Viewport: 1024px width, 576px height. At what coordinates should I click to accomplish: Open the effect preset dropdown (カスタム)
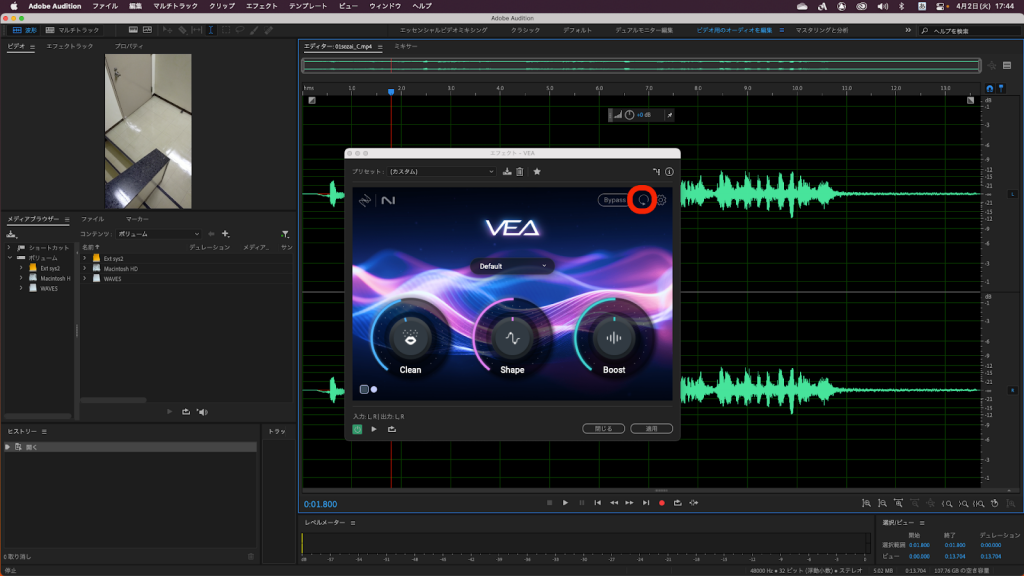(441, 172)
